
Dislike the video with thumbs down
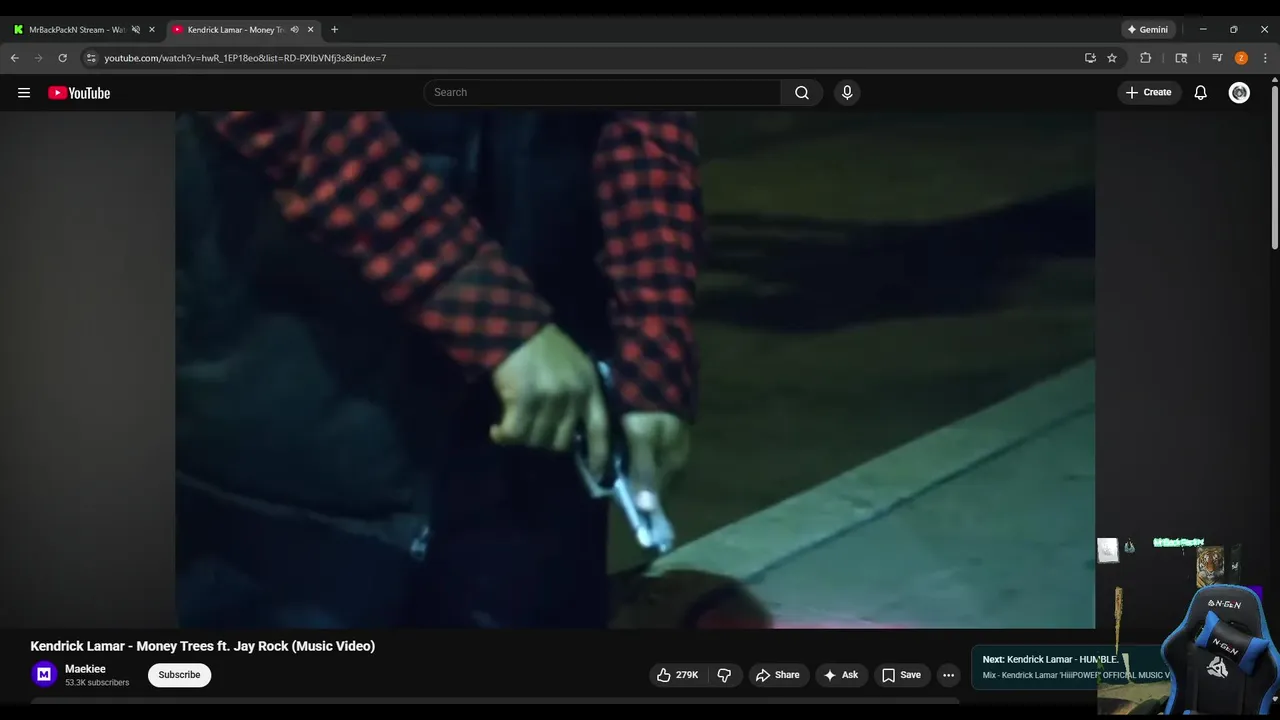725,675
